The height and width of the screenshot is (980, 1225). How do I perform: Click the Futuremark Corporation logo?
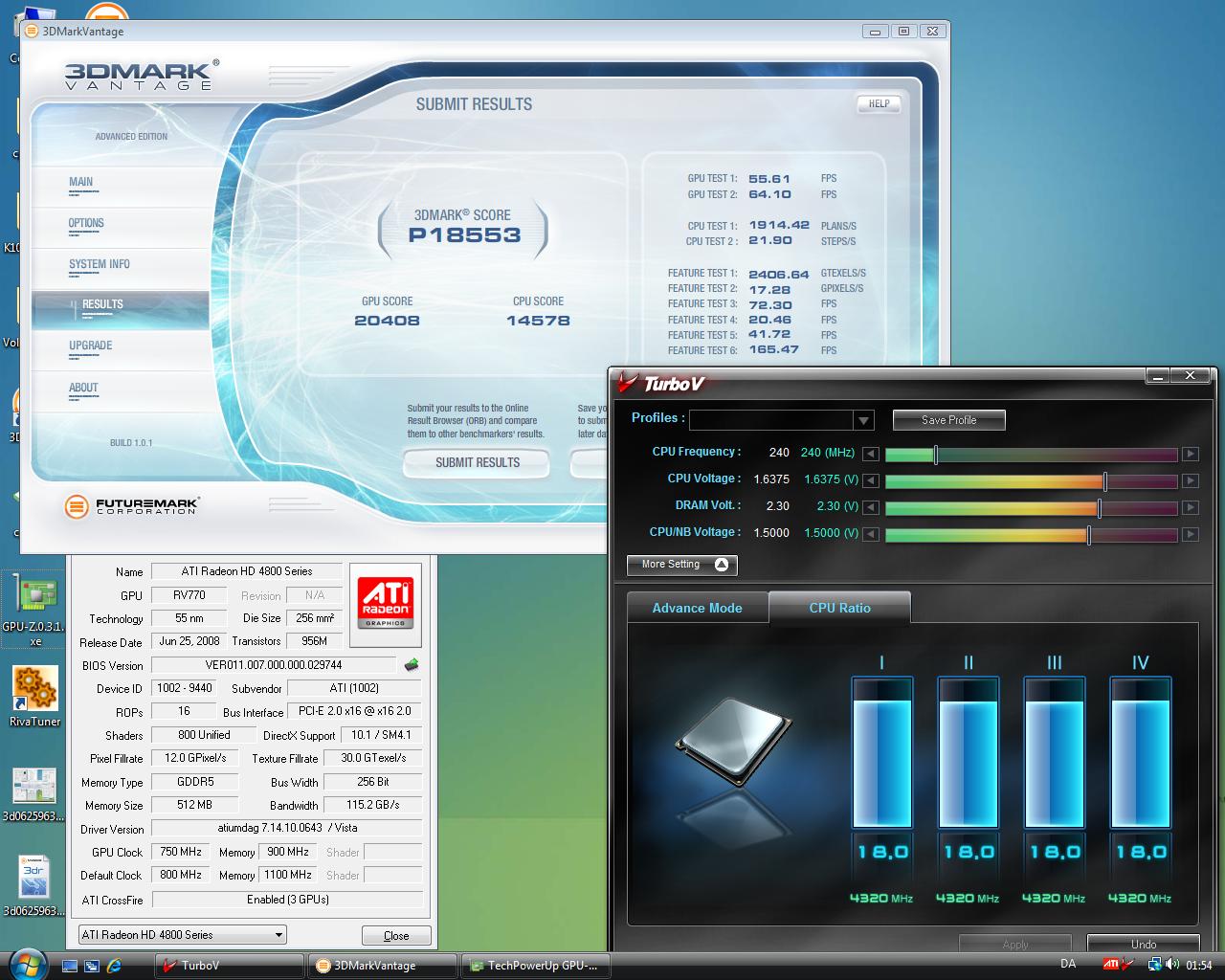(131, 505)
